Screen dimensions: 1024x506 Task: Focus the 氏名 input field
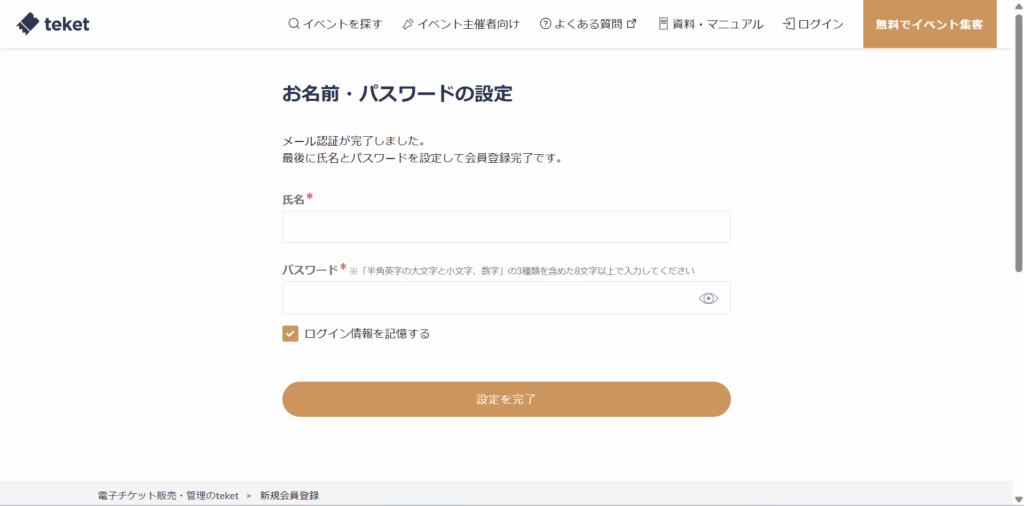506,227
